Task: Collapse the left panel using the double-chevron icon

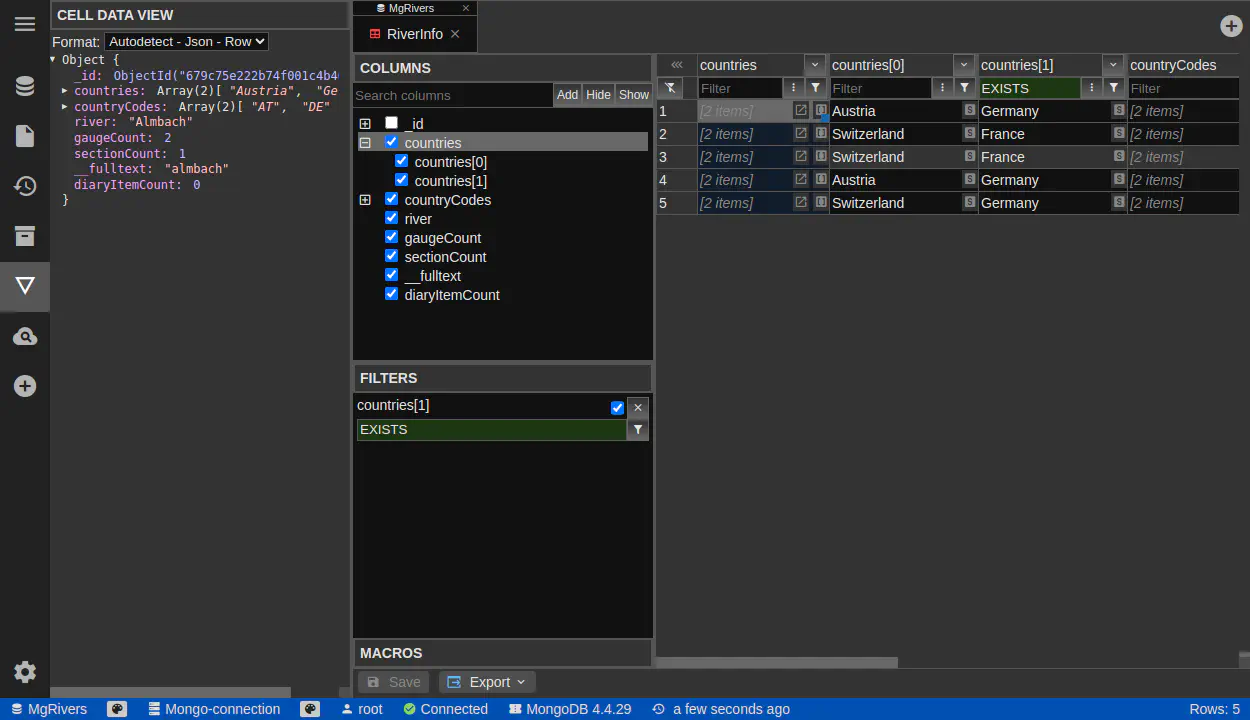Action: [x=677, y=65]
